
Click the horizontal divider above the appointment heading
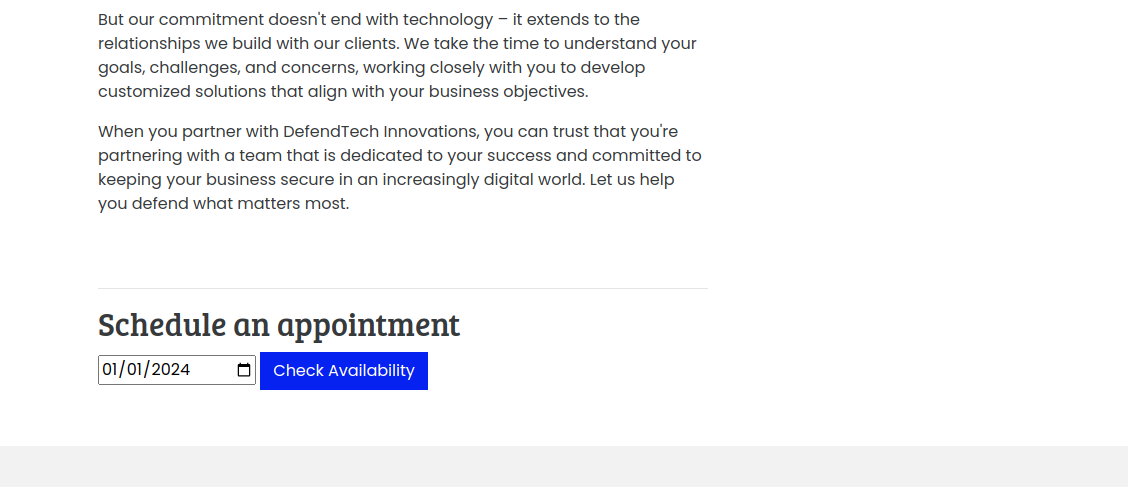coord(402,288)
